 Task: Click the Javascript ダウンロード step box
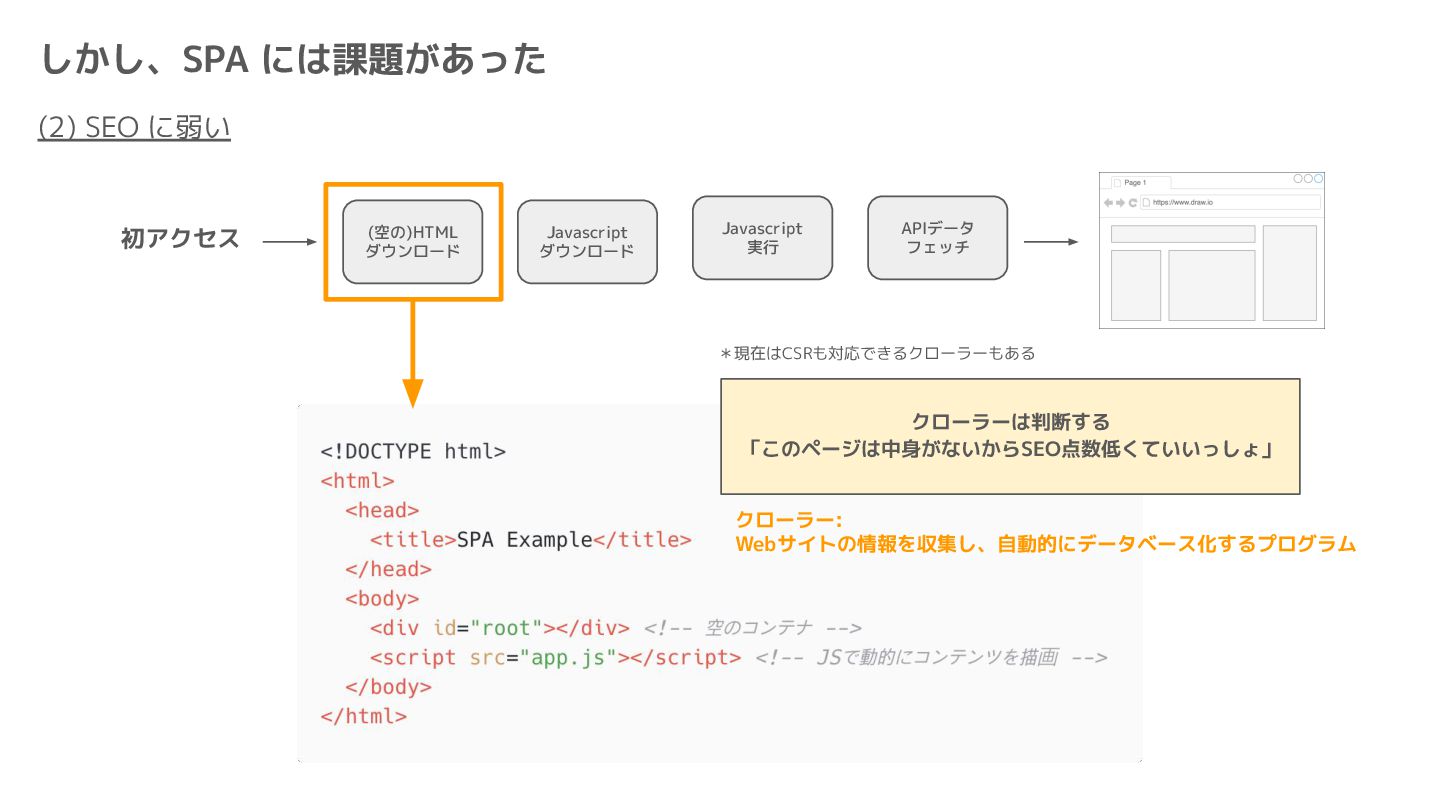pyautogui.click(x=587, y=241)
